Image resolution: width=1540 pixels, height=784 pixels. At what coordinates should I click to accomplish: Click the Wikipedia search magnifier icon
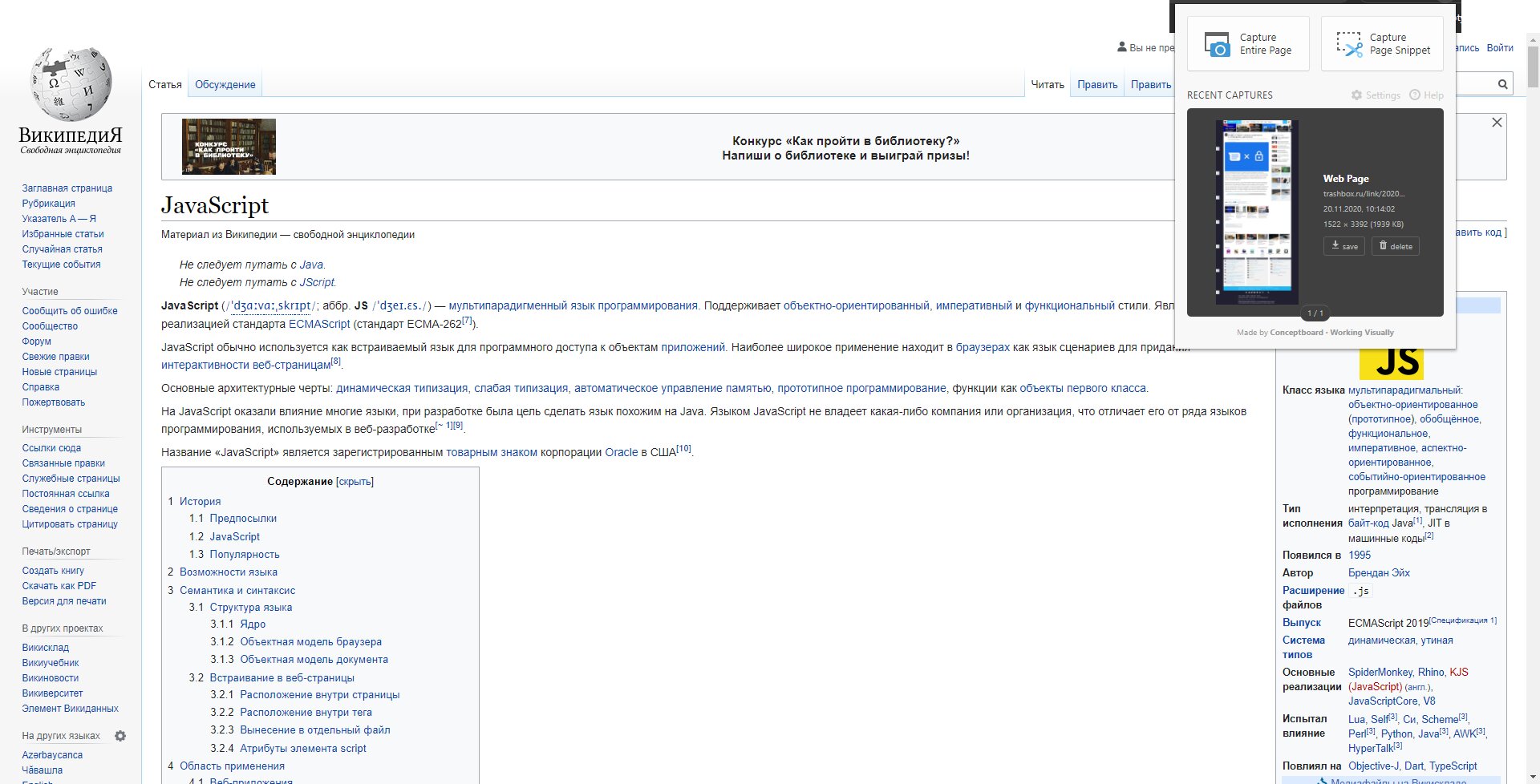1502,84
